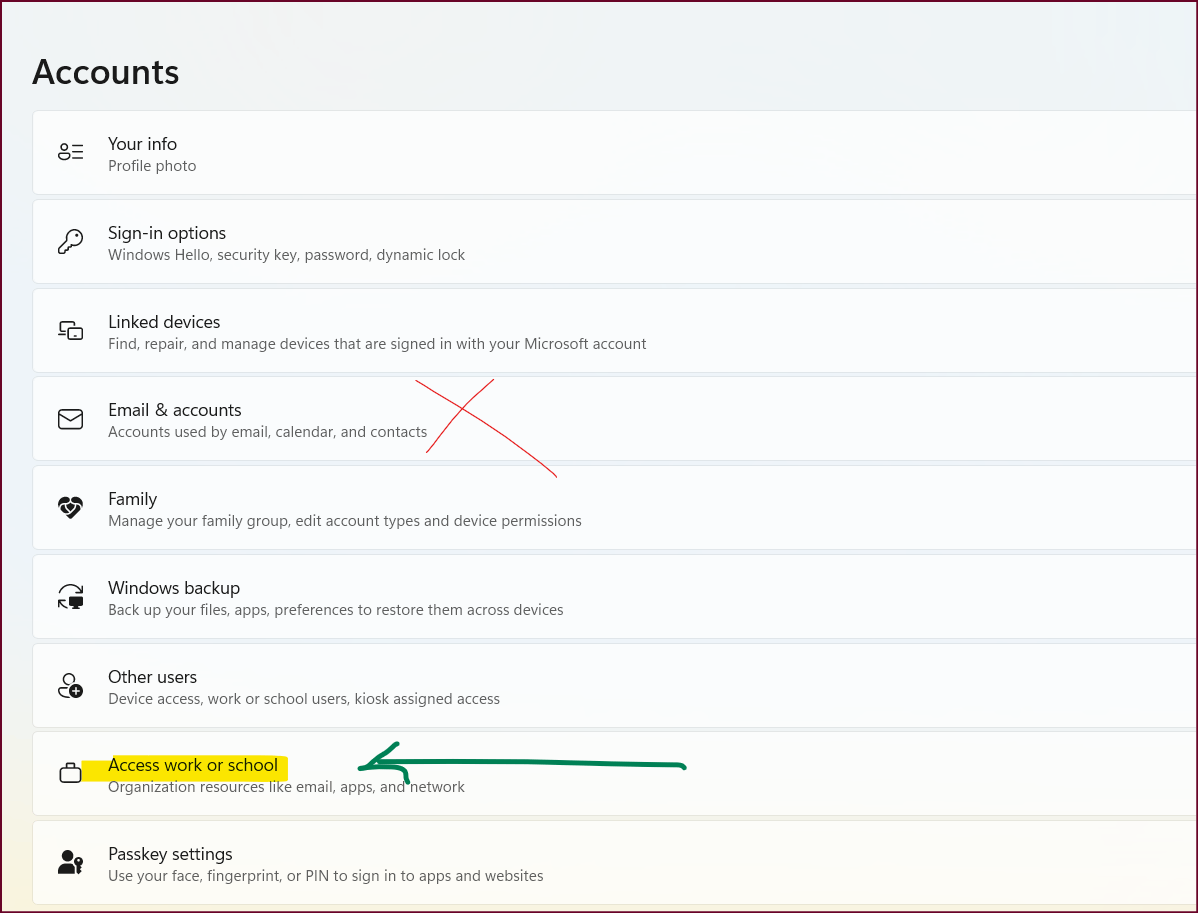This screenshot has height=913, width=1198.
Task: Click 'Manage your family group' description
Action: (345, 521)
